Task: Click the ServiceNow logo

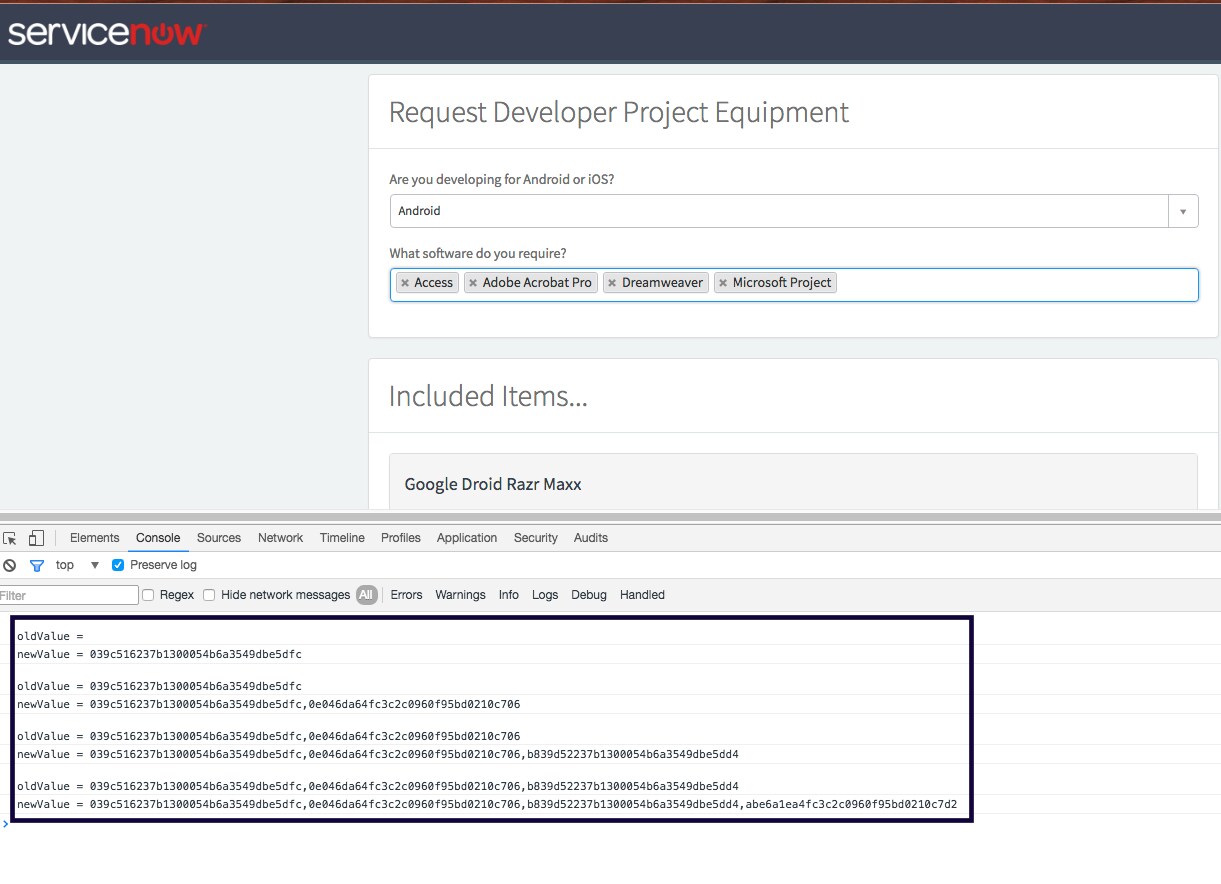Action: 106,33
